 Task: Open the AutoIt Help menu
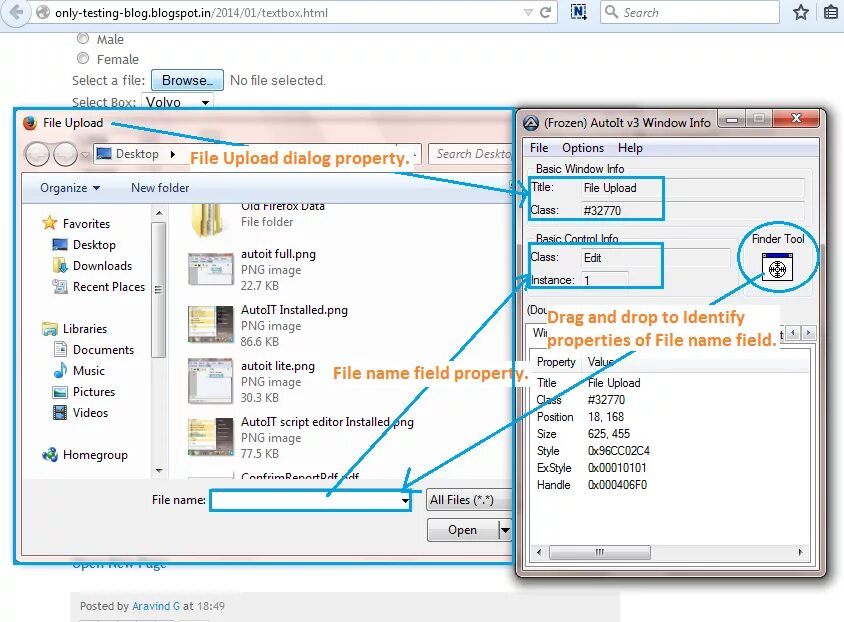pyautogui.click(x=630, y=148)
